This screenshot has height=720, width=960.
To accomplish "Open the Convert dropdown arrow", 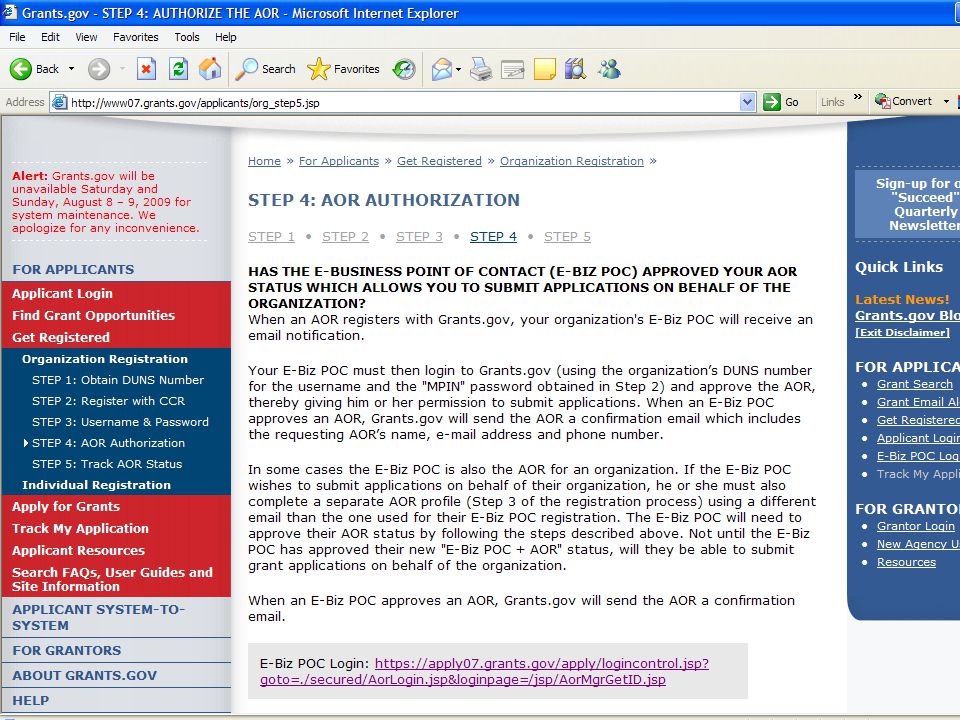I will [x=947, y=101].
